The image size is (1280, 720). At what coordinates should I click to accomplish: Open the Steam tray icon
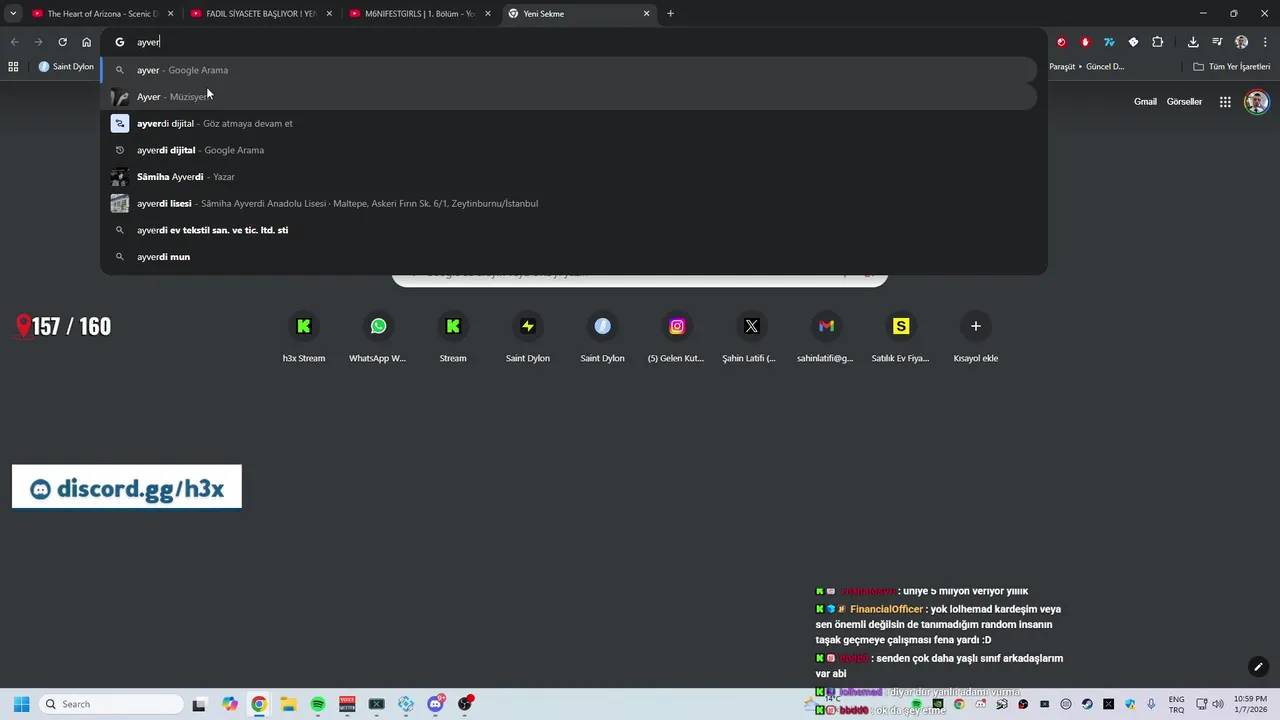coord(1087,704)
